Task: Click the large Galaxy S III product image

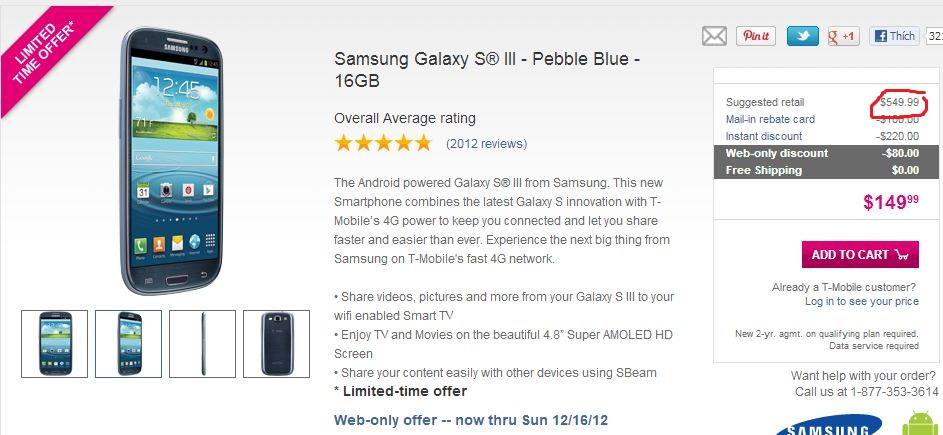Action: [x=166, y=160]
